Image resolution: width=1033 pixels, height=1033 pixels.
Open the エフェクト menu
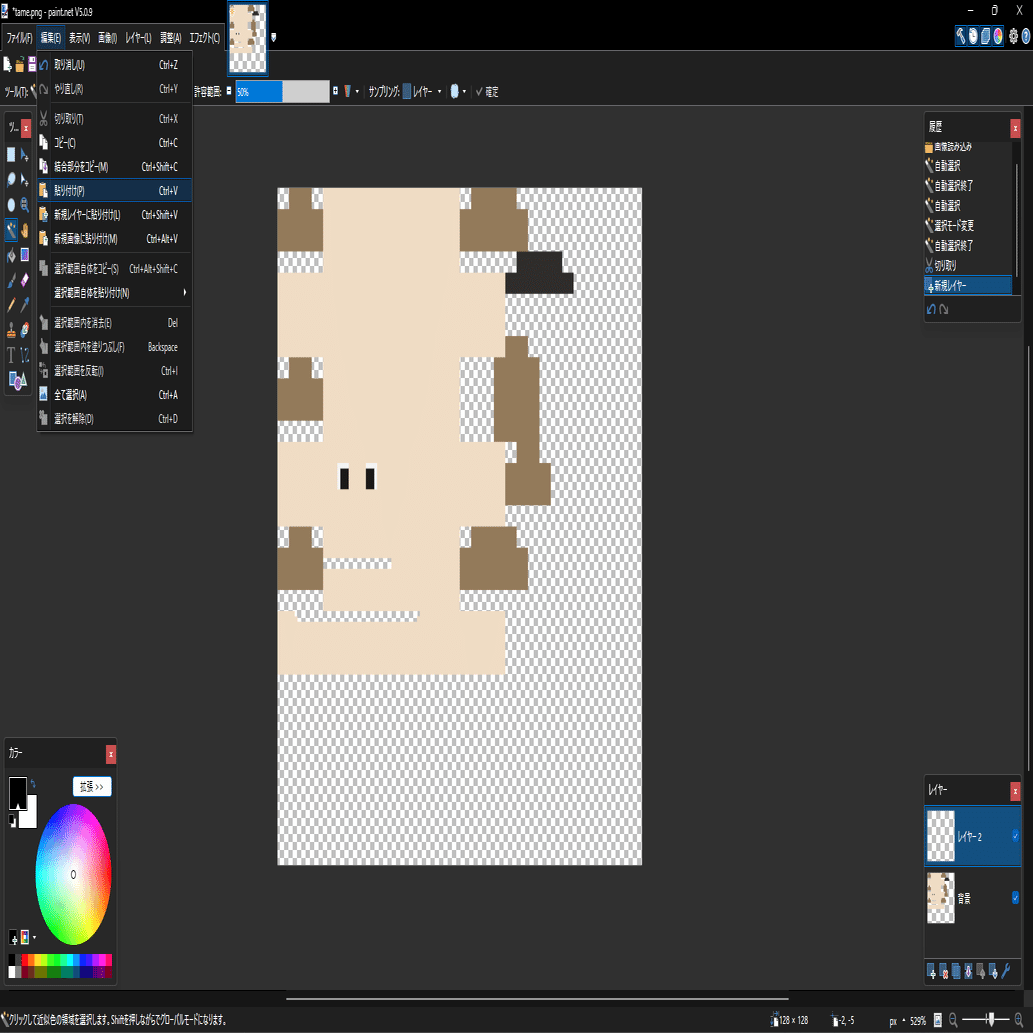(204, 38)
